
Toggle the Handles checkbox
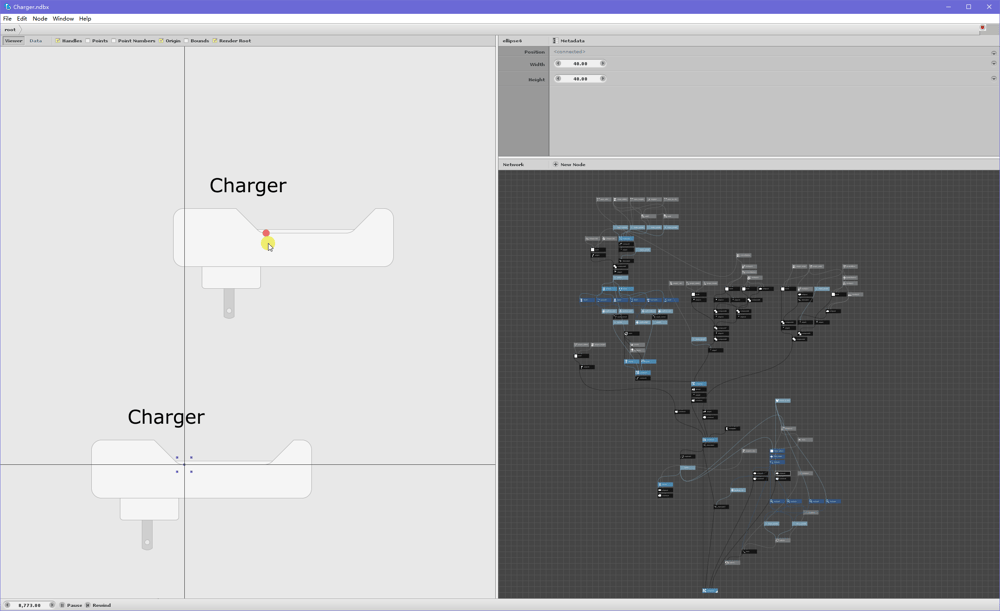[57, 41]
